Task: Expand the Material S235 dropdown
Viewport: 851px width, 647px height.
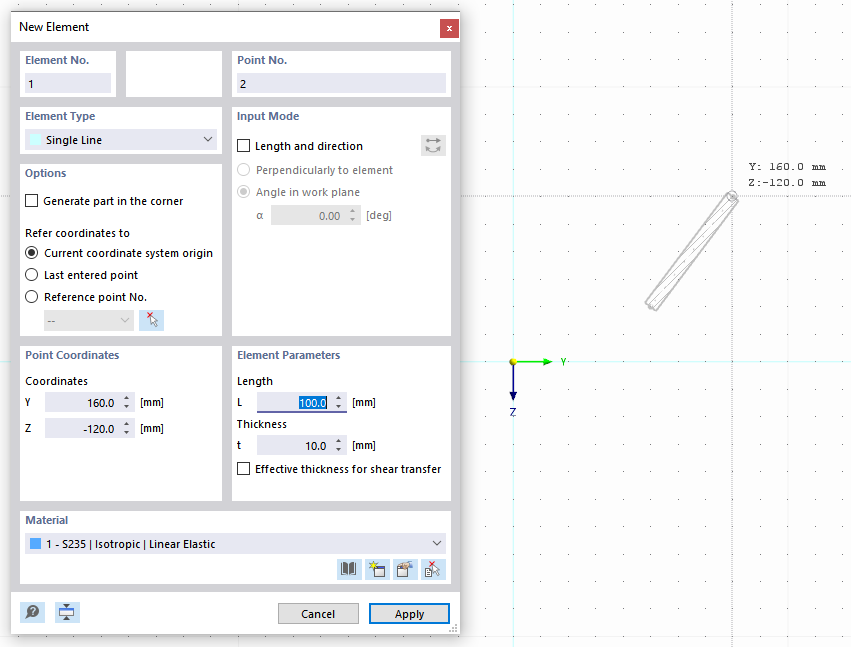Action: click(236, 543)
